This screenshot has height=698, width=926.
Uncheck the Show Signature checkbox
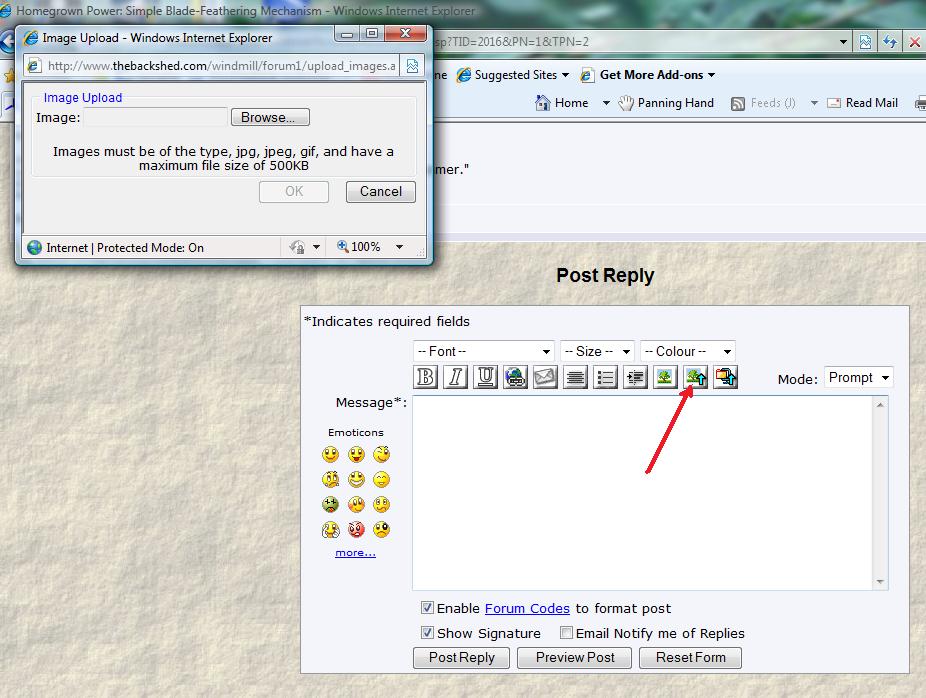coord(427,633)
